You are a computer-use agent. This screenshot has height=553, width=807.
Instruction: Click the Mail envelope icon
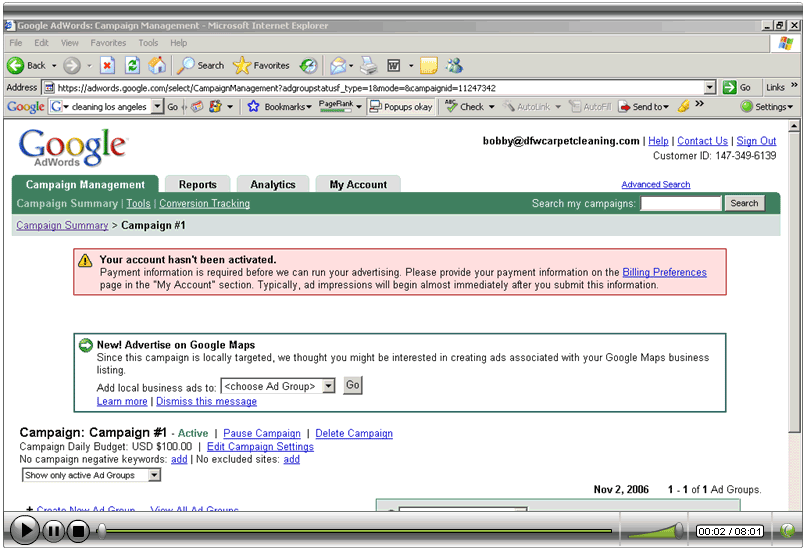coord(338,65)
